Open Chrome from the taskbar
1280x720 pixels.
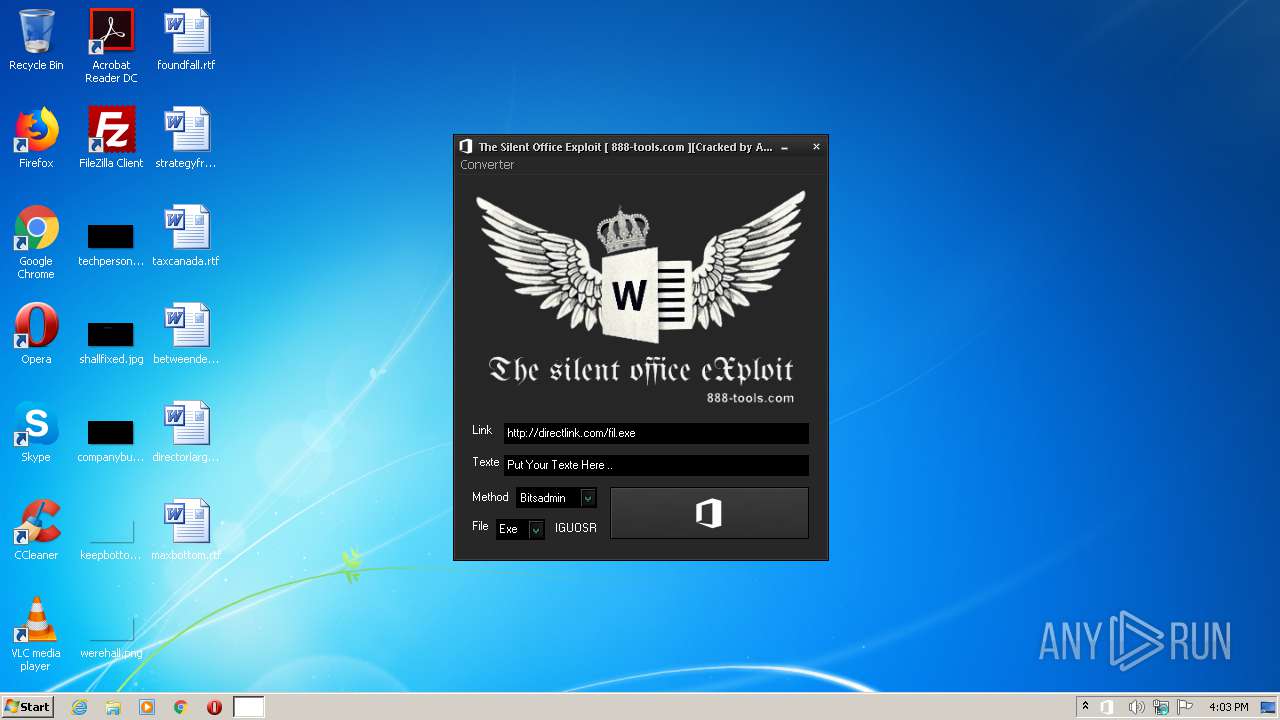[181, 707]
